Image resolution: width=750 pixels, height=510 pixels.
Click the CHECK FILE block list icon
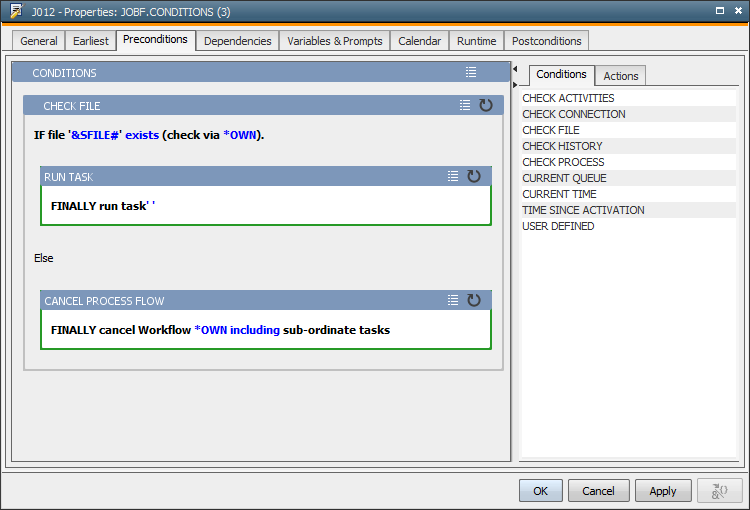[464, 105]
